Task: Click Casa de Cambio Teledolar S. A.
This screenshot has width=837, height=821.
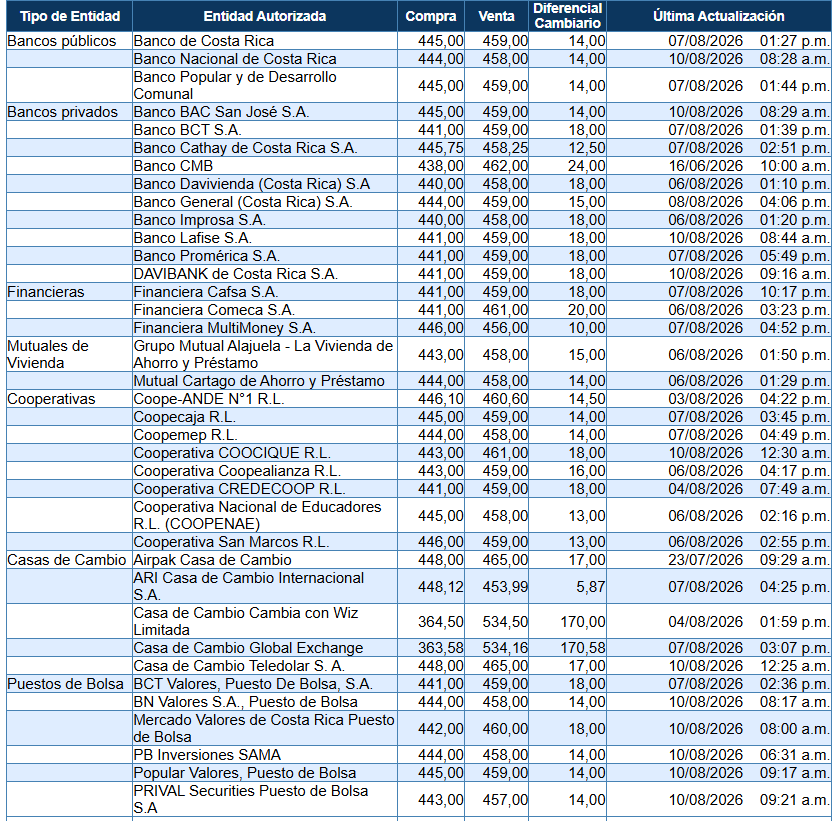Action: click(239, 666)
